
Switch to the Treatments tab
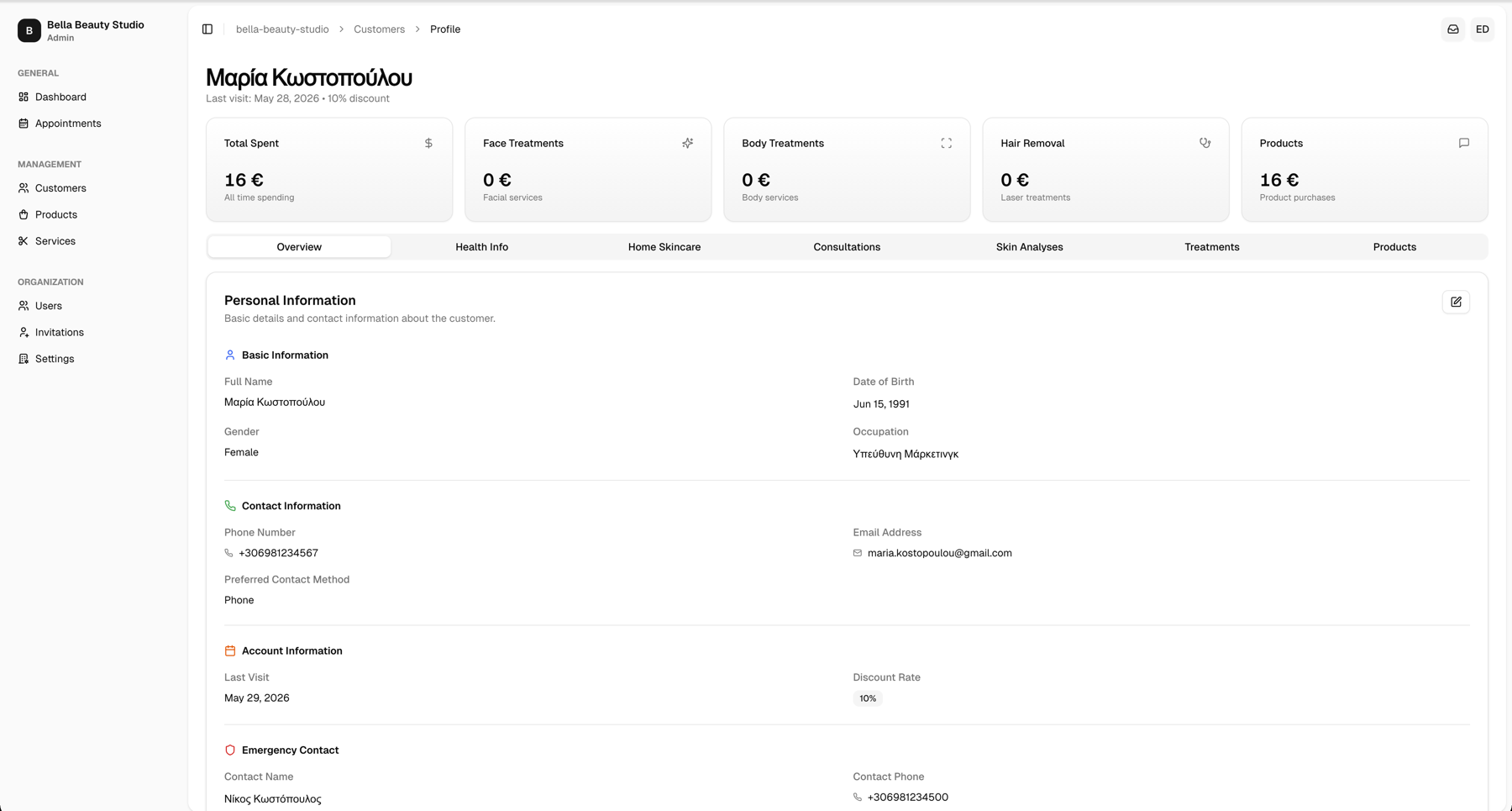[x=1212, y=247]
